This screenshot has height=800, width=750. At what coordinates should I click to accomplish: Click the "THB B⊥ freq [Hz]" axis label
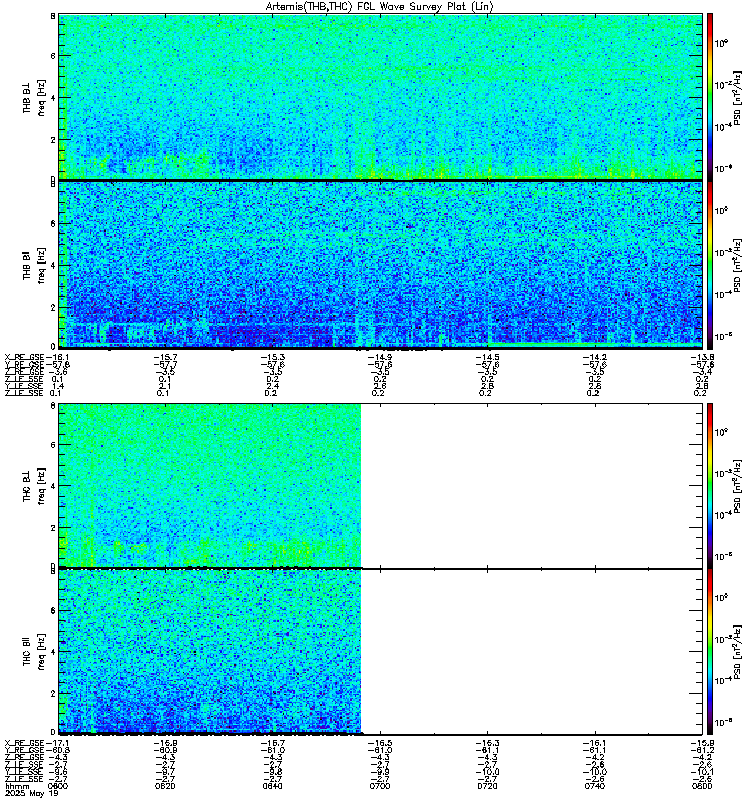34,97
